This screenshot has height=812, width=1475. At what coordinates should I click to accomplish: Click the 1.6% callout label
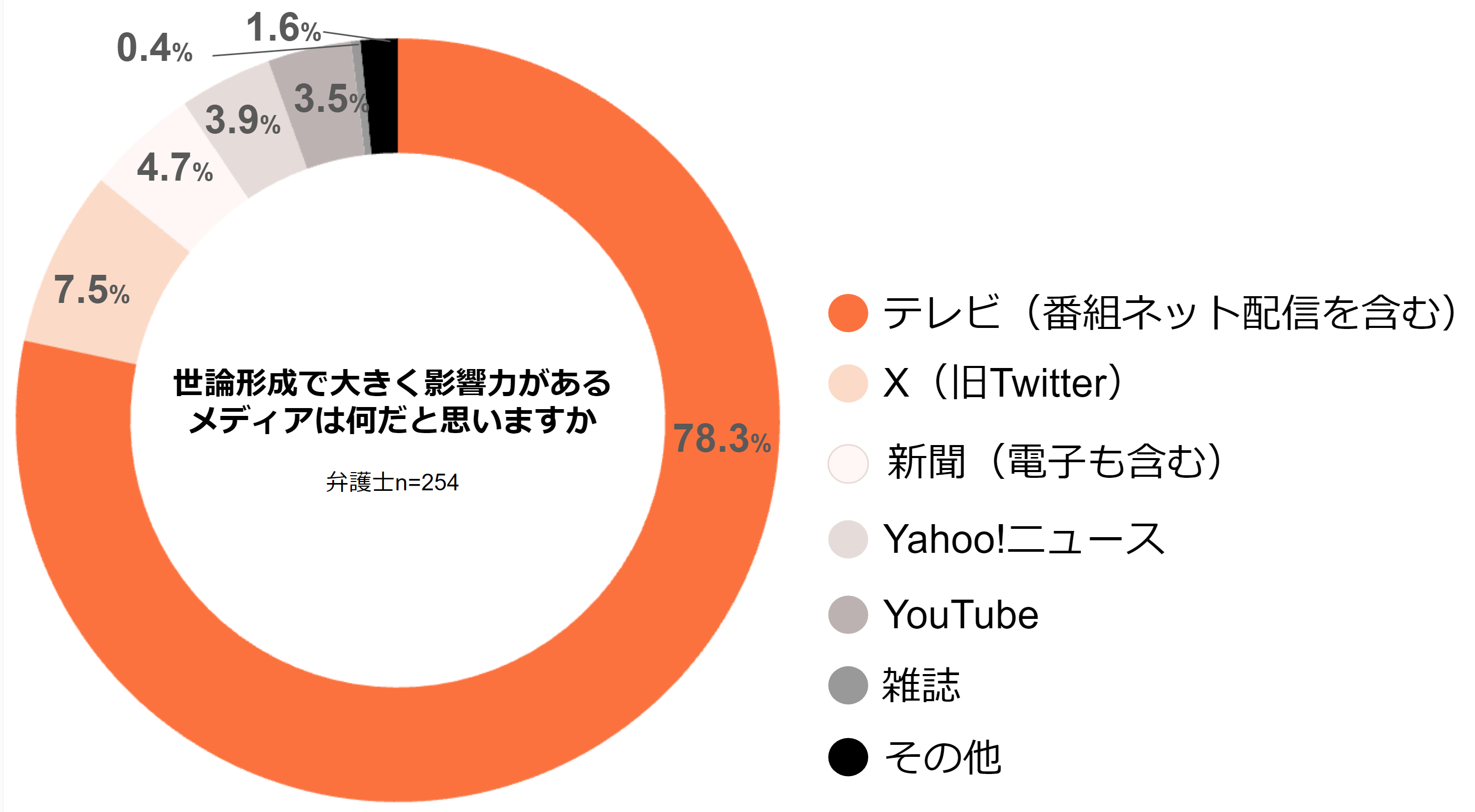(283, 28)
